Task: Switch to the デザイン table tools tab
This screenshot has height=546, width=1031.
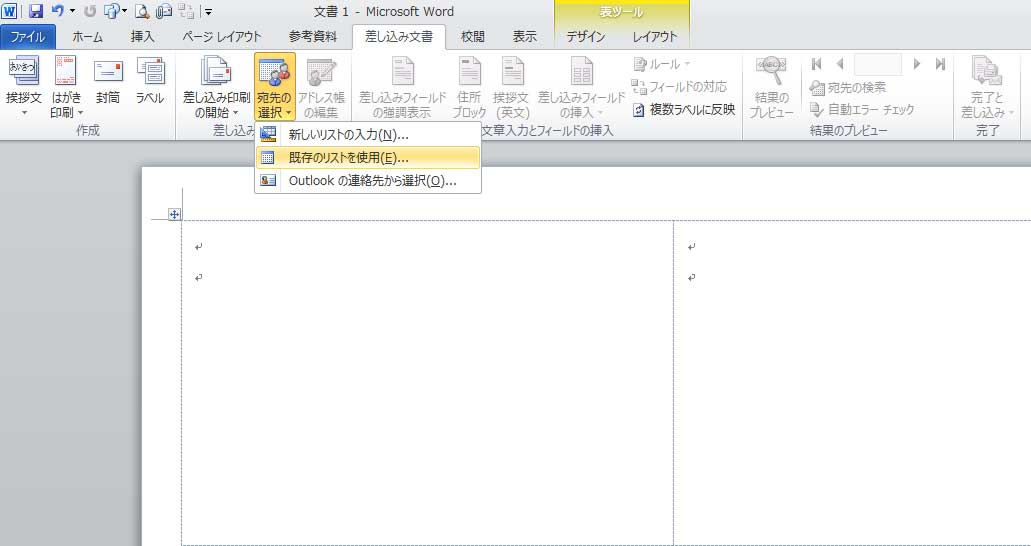Action: (586, 37)
